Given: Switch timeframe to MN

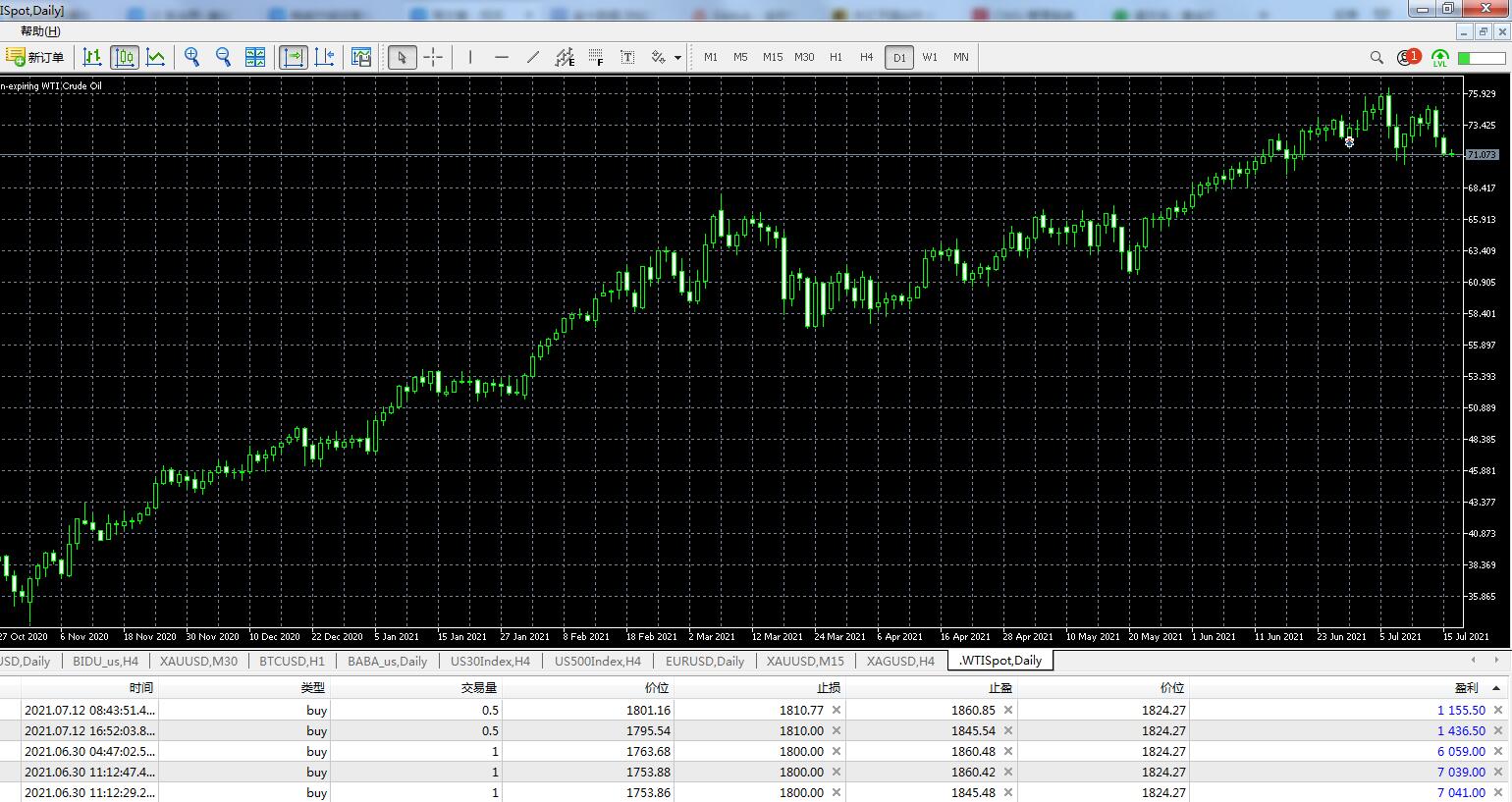Looking at the screenshot, I should tap(961, 57).
